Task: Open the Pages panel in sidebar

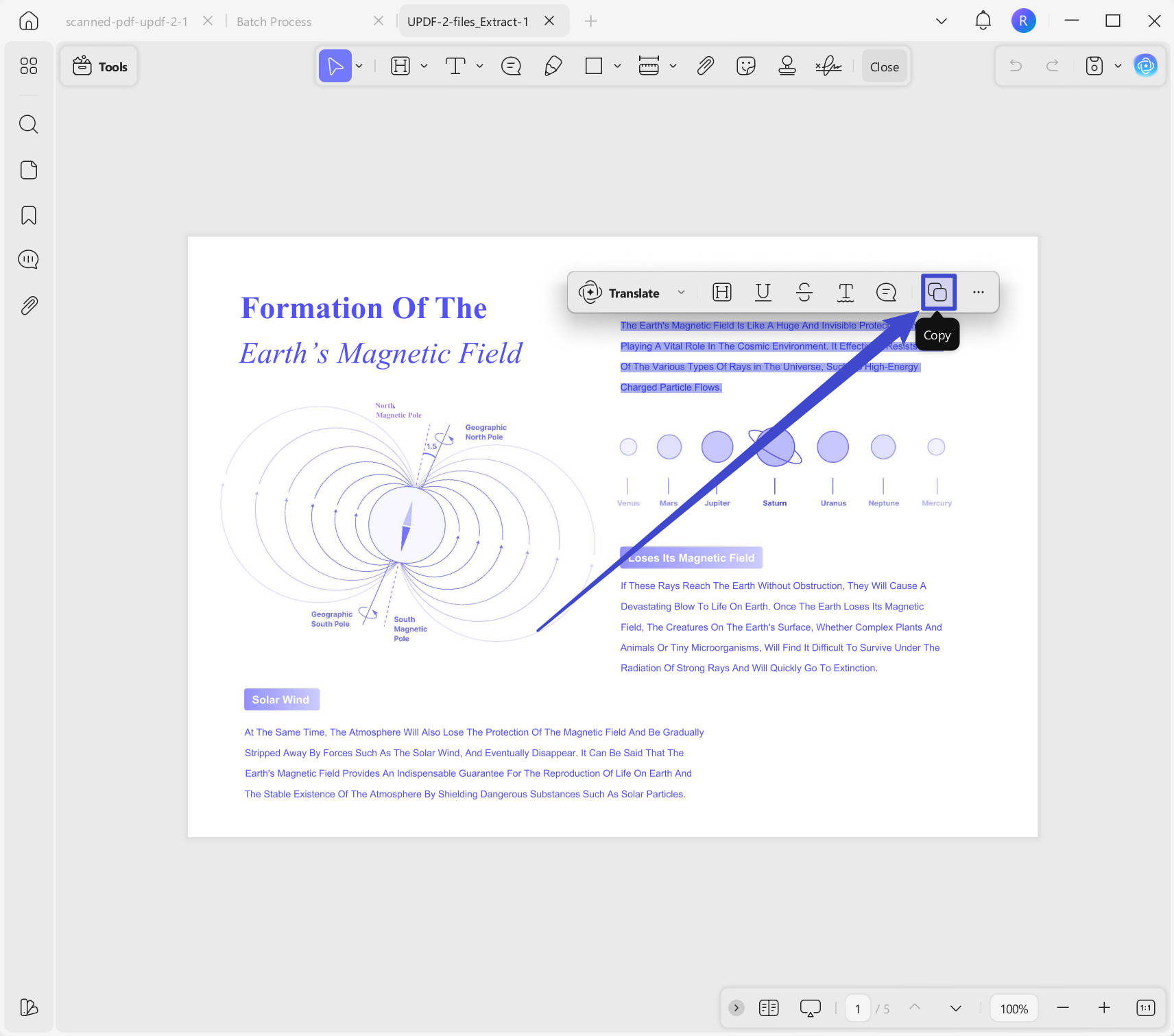Action: coord(28,170)
